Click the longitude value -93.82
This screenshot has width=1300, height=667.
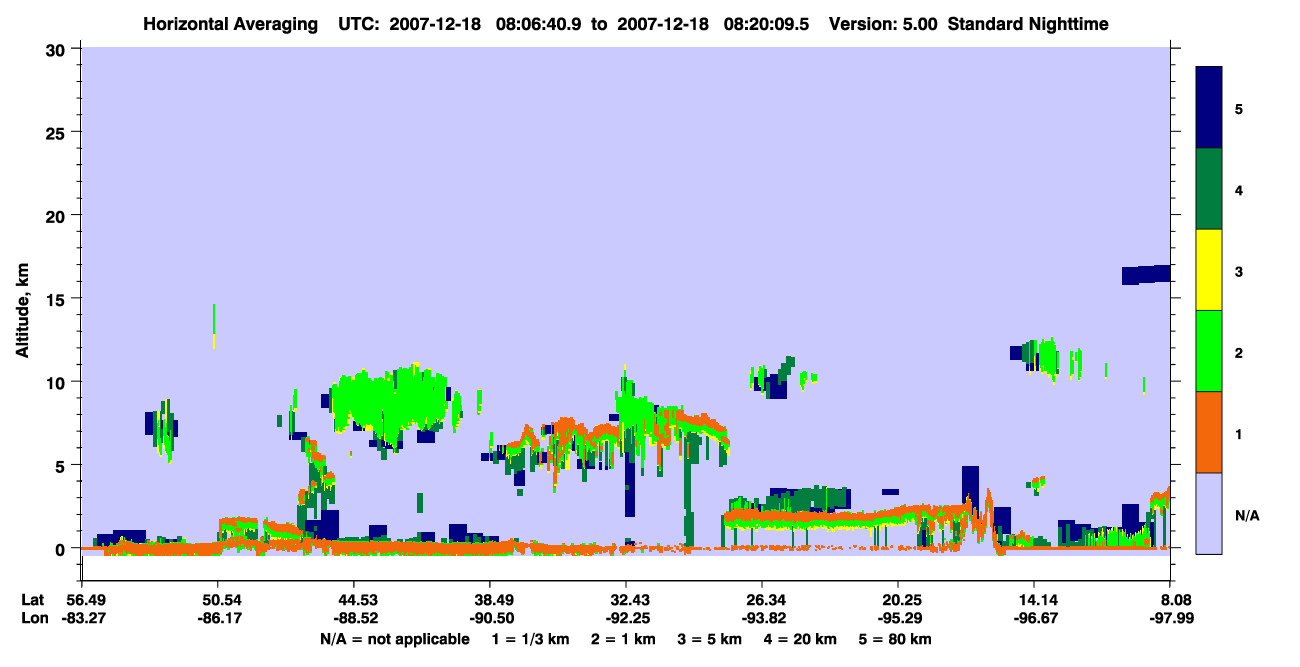click(x=762, y=619)
